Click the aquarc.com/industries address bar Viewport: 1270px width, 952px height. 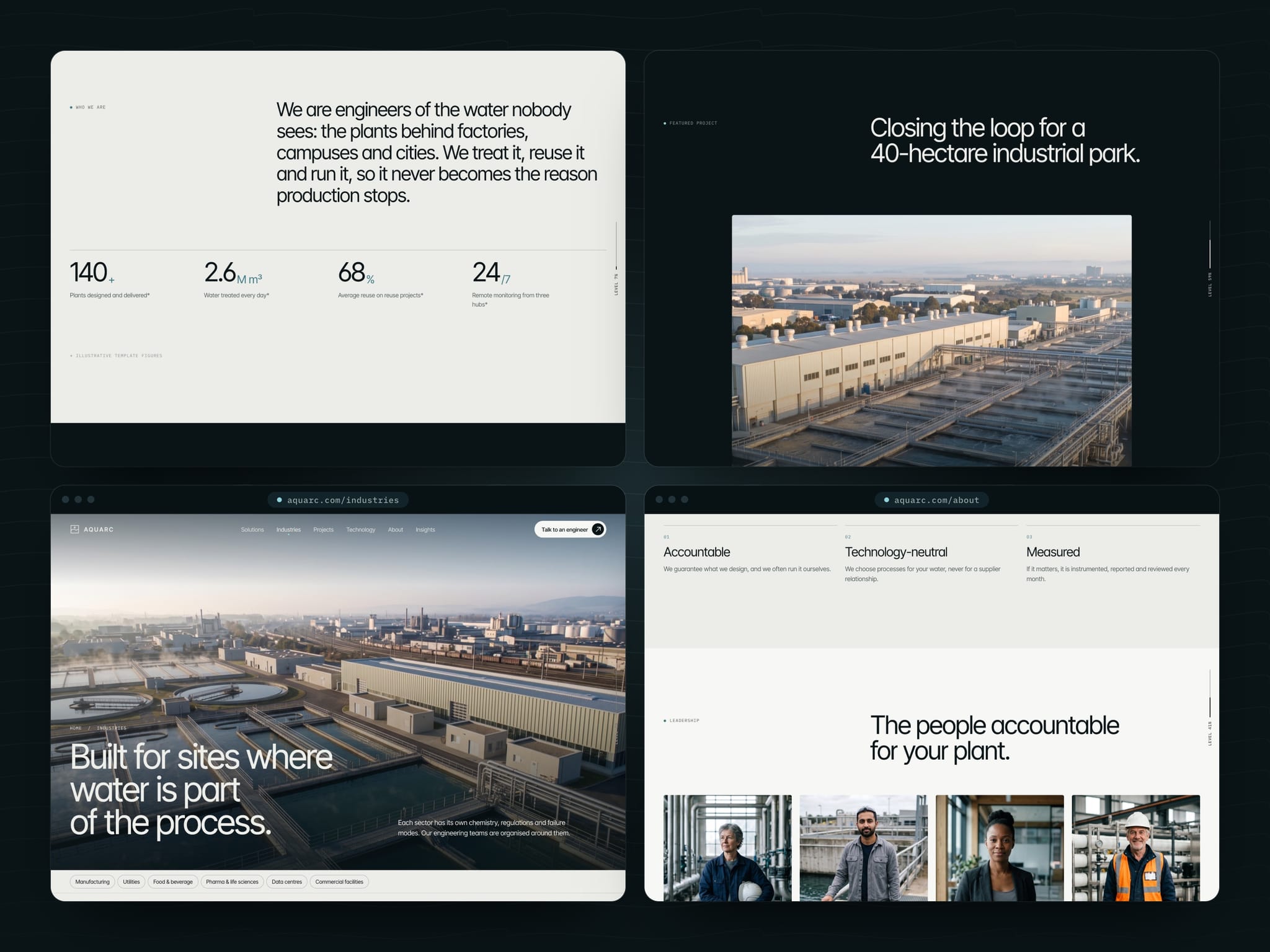point(338,500)
